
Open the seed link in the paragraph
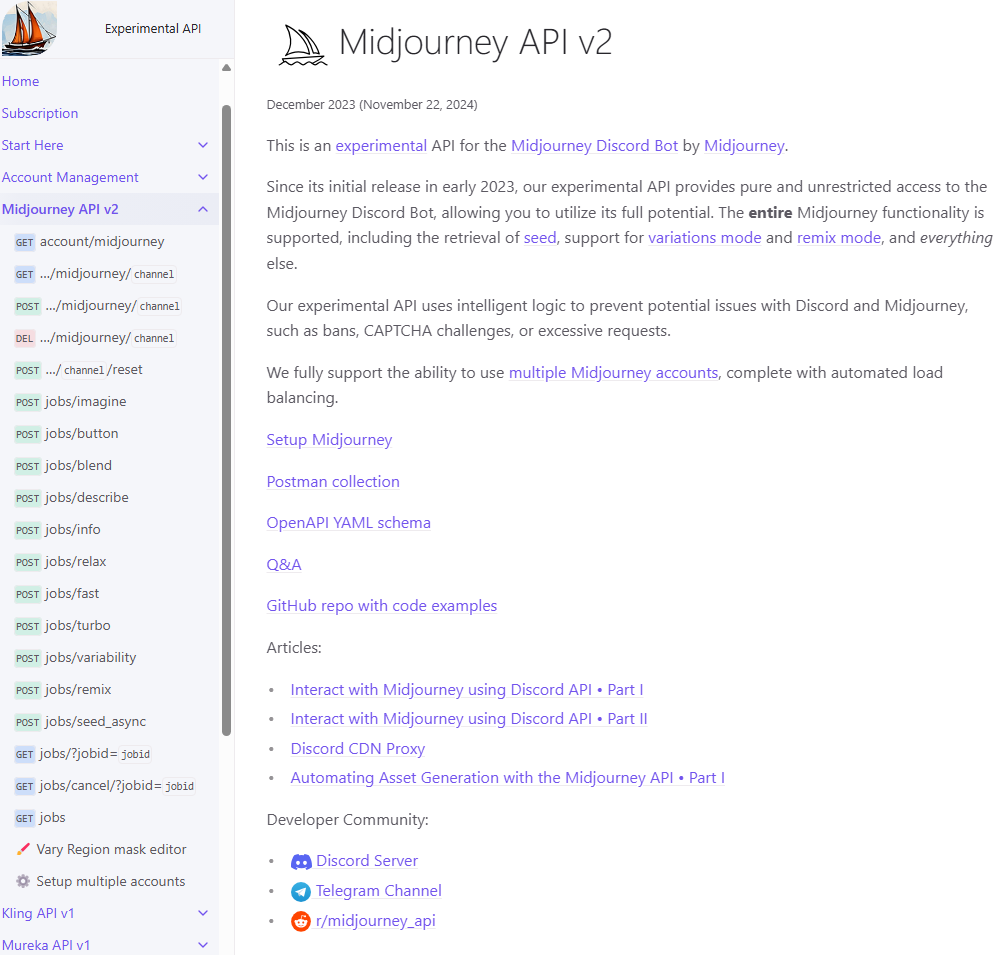540,239
